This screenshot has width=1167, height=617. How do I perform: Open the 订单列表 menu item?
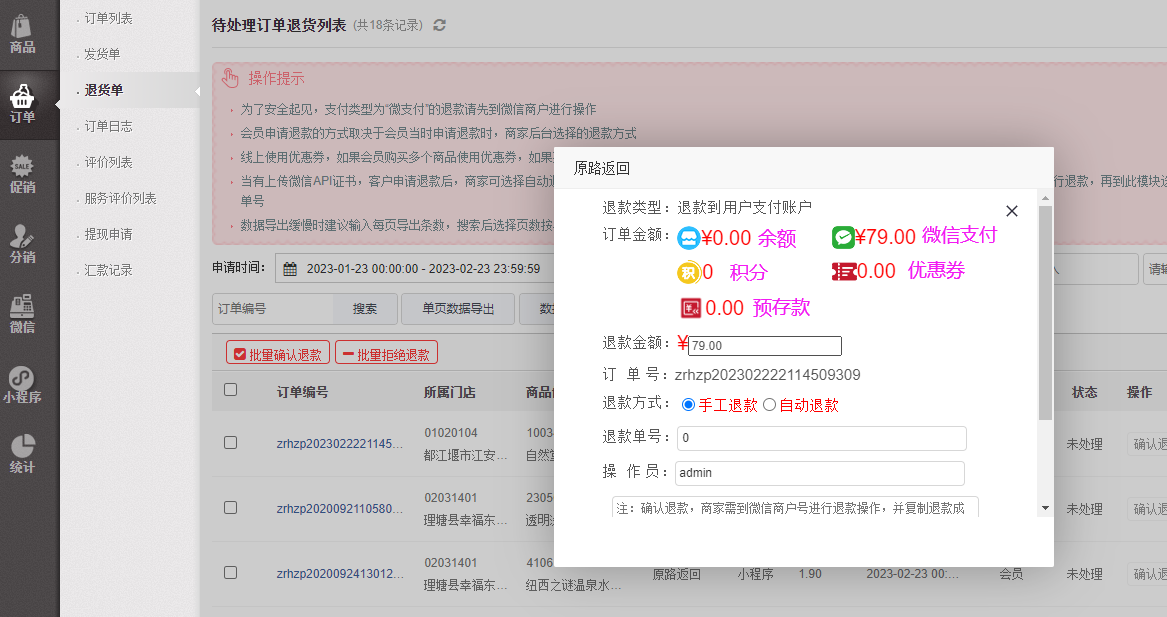pyautogui.click(x=108, y=18)
